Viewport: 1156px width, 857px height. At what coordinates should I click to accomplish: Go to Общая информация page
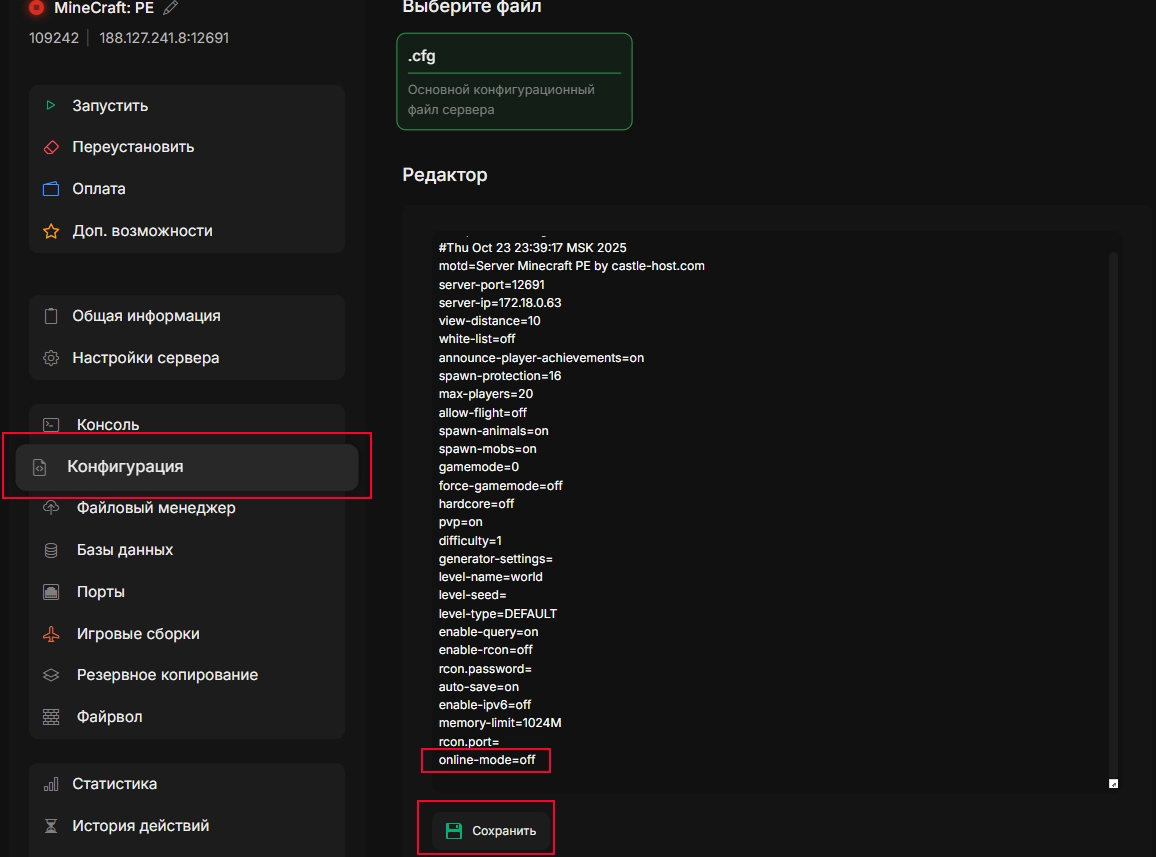[146, 316]
